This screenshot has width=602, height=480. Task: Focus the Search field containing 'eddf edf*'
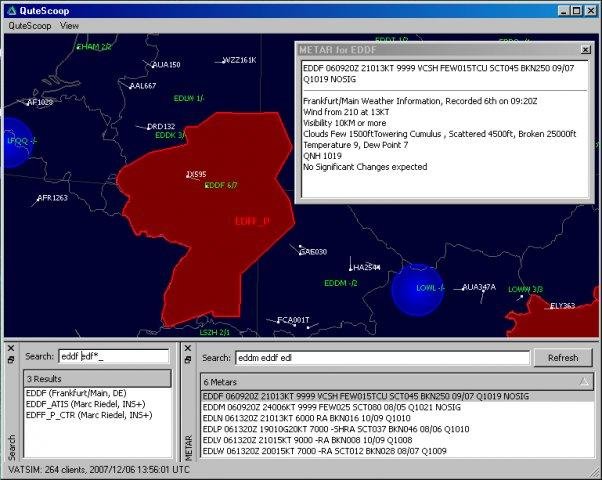coord(114,356)
